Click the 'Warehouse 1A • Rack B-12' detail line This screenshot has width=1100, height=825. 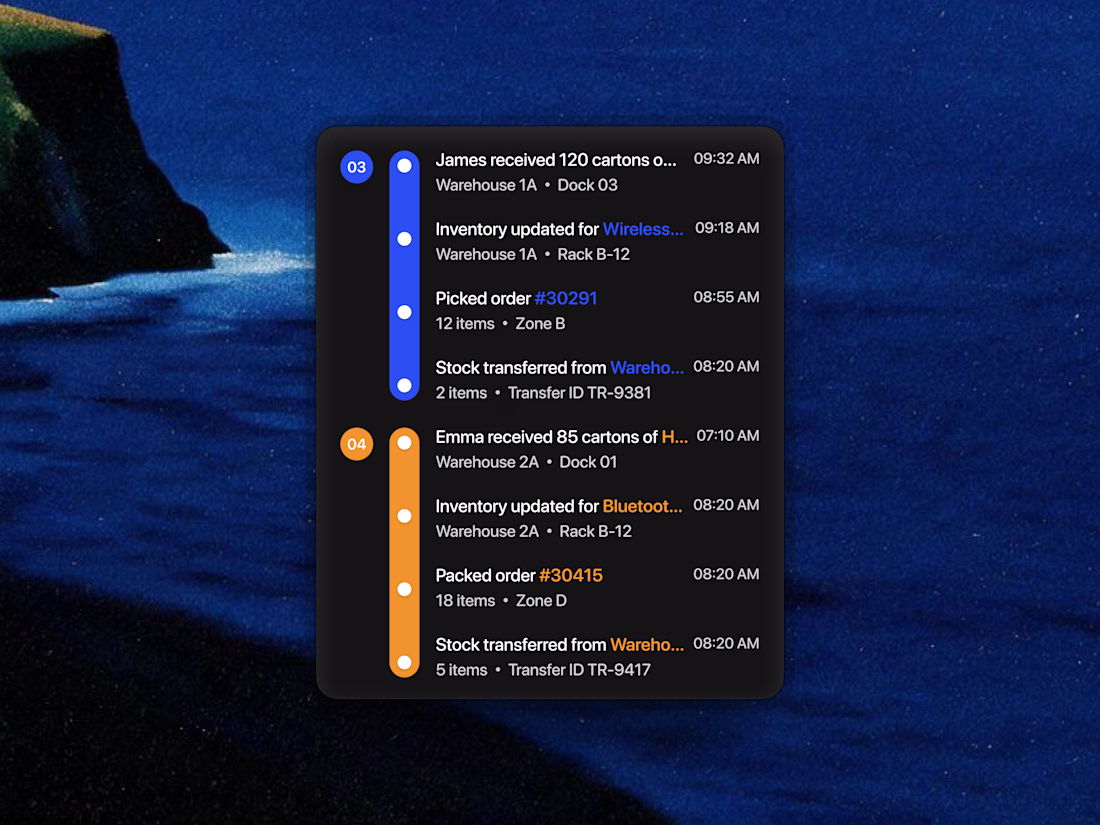pyautogui.click(x=532, y=255)
